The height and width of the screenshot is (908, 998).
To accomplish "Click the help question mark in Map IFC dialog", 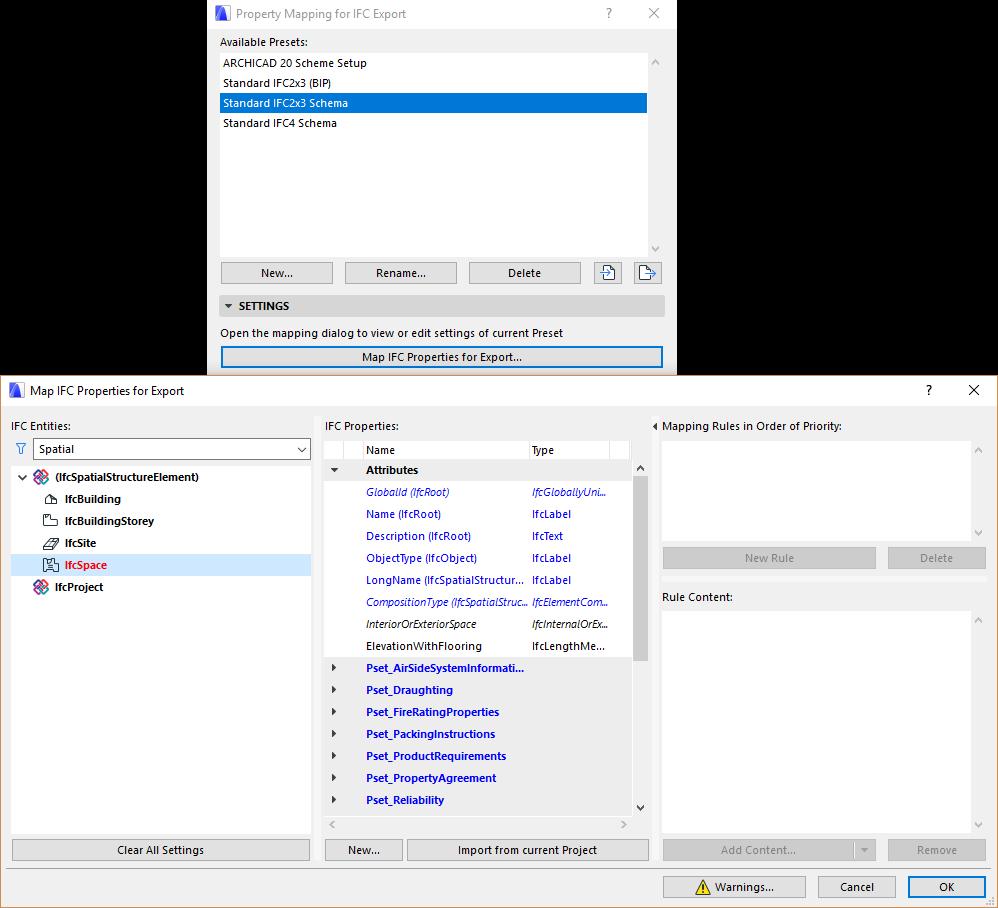I will (x=929, y=390).
